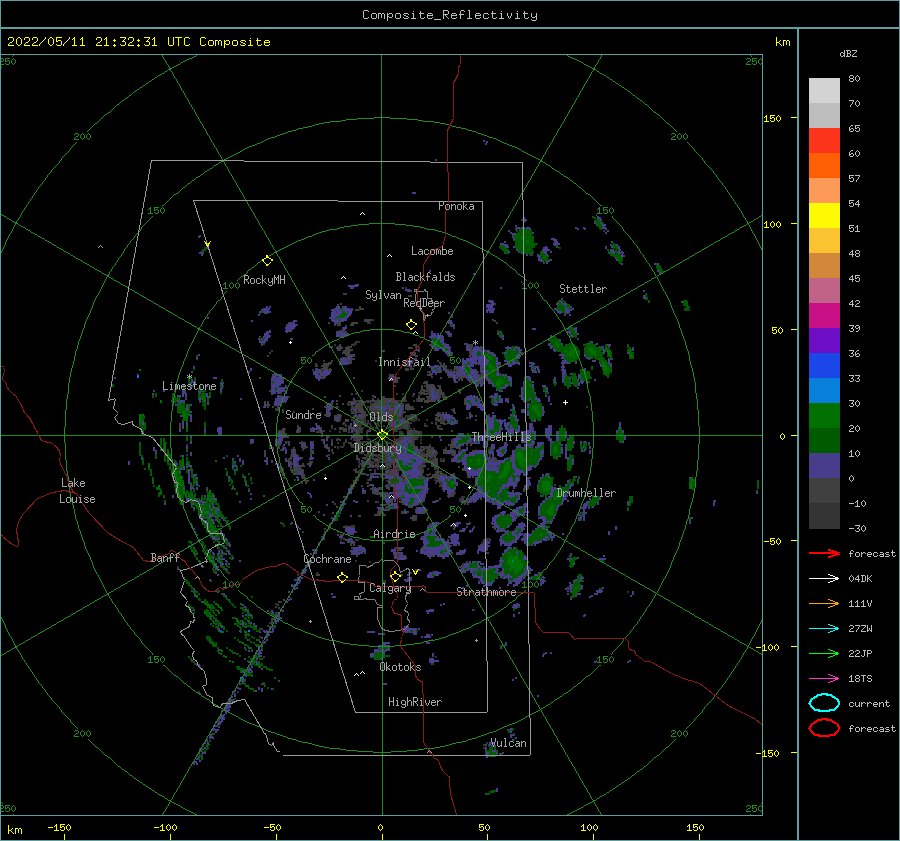900x841 pixels.
Task: Click the Lake Louise label
Action: click(77, 491)
